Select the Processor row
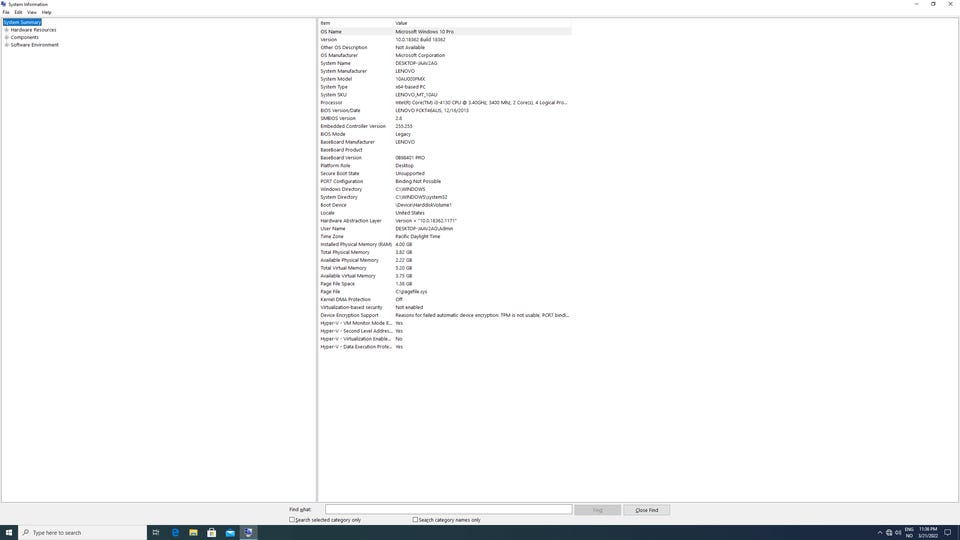960x540 pixels. tap(445, 103)
